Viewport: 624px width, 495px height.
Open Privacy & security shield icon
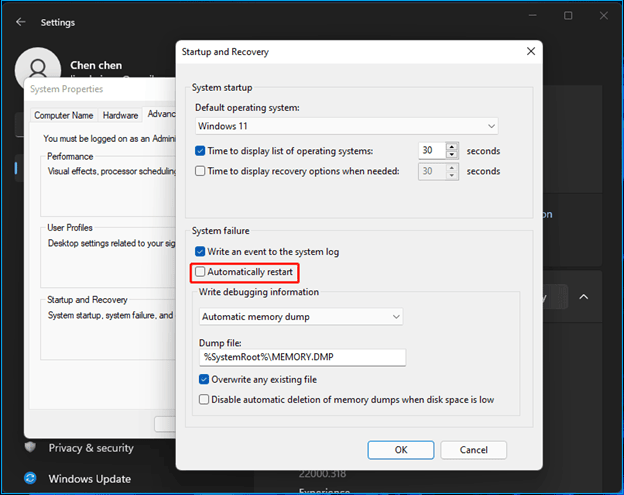[x=30, y=447]
